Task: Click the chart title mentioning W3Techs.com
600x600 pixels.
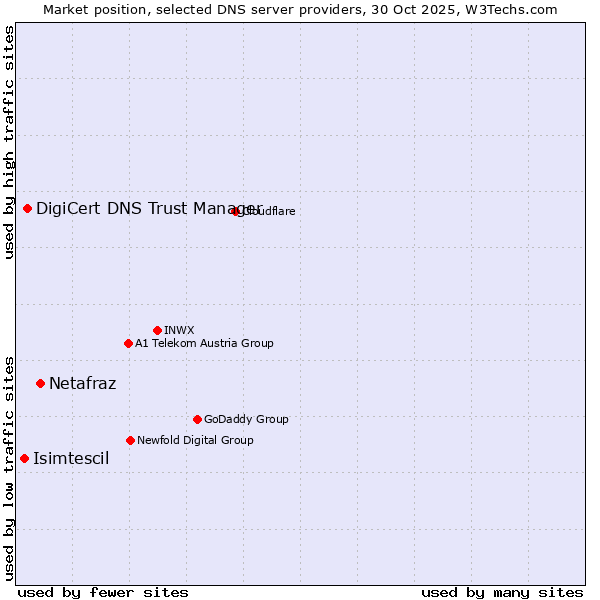Action: pos(300,9)
